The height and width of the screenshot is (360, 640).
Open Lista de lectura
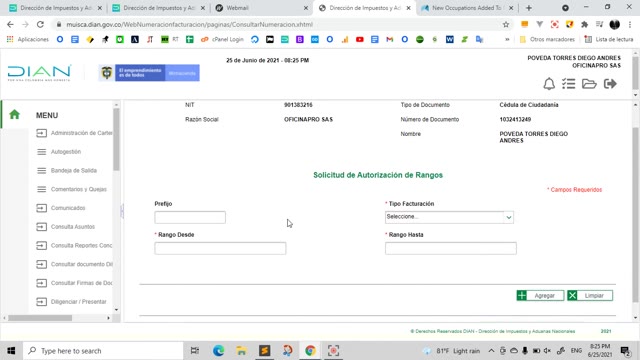tap(609, 40)
